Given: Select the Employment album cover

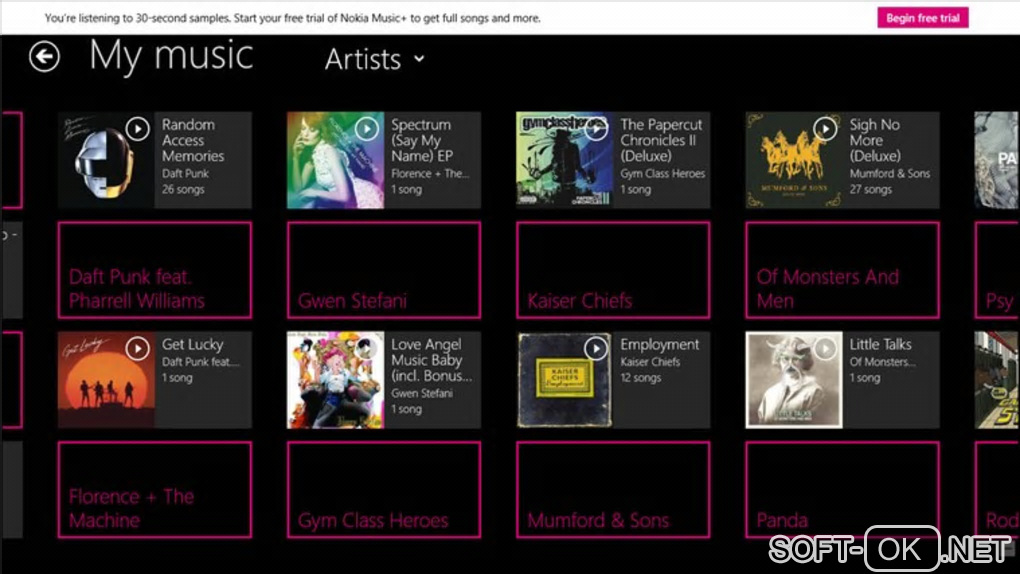Looking at the screenshot, I should tap(565, 380).
